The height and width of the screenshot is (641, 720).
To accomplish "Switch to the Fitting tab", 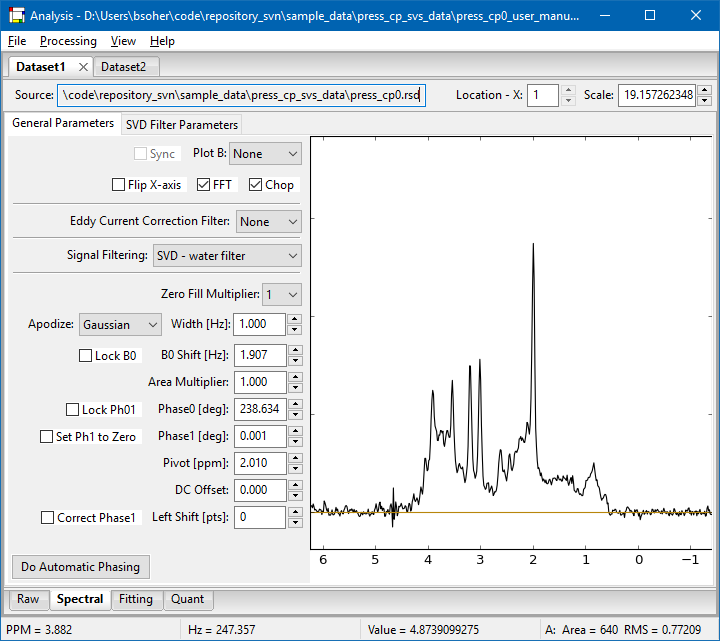I will tap(136, 600).
